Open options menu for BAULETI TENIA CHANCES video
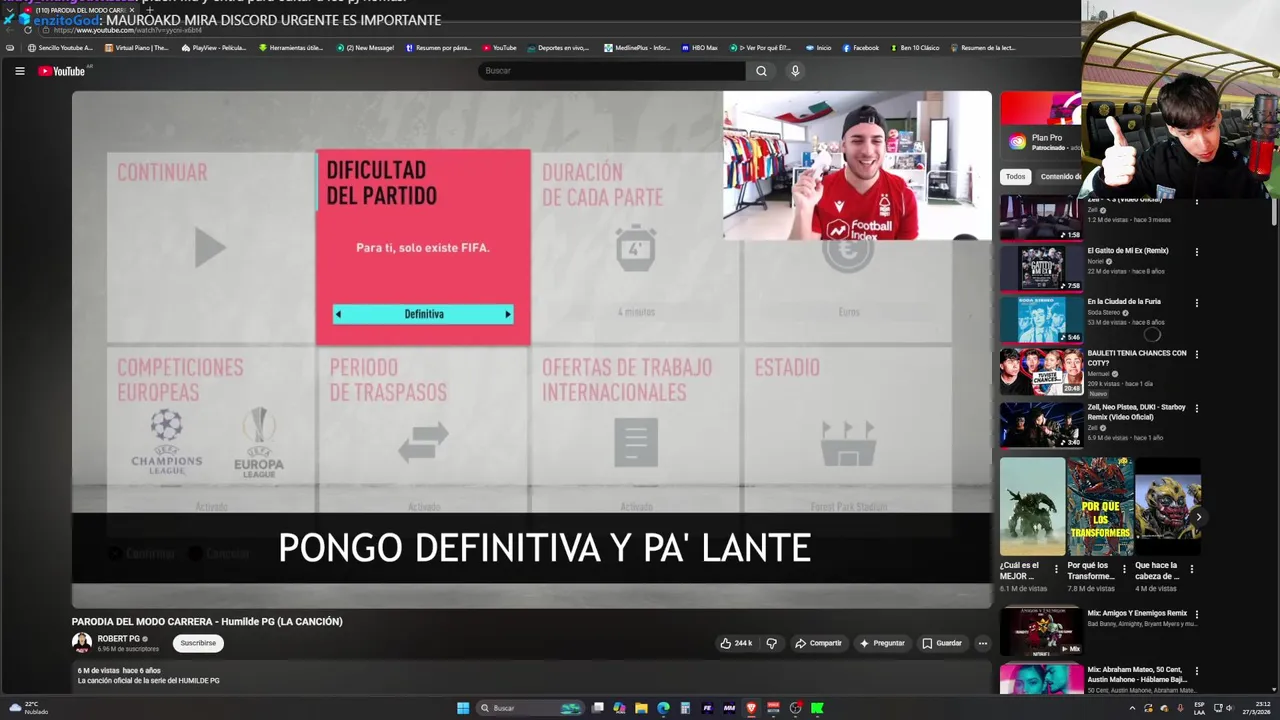Viewport: 1280px width, 720px height. coord(1196,354)
